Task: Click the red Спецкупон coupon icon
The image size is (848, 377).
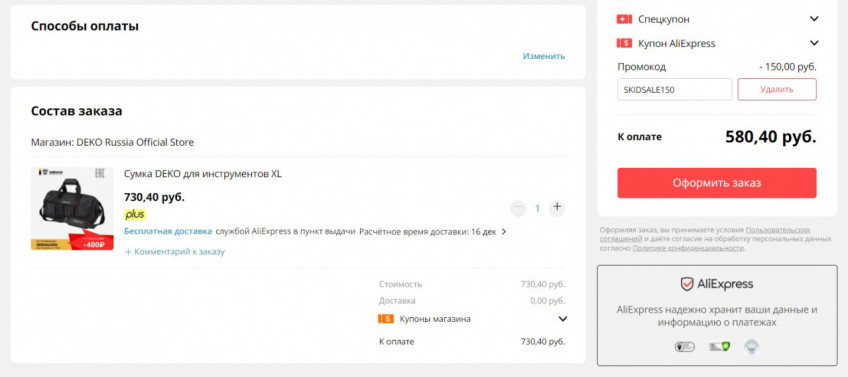Action: pos(624,19)
